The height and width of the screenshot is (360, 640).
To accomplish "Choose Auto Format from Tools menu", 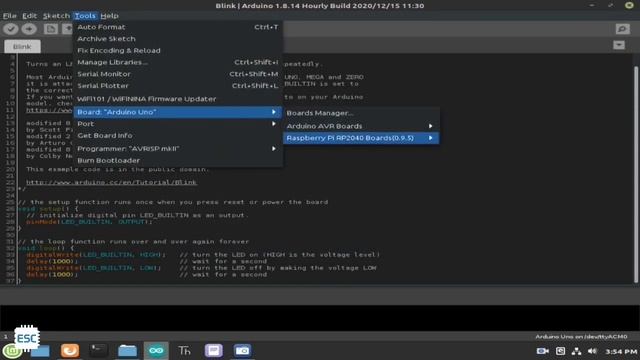I will tap(178, 27).
